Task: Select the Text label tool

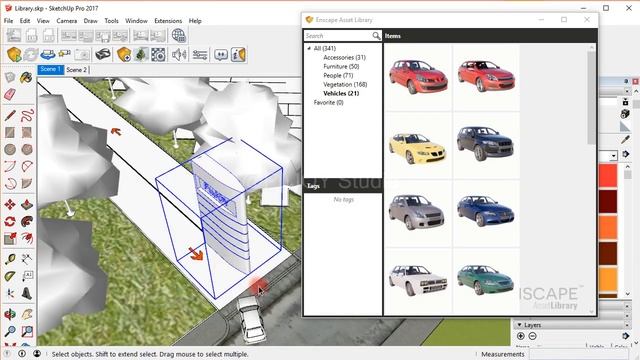Action: 27,276
